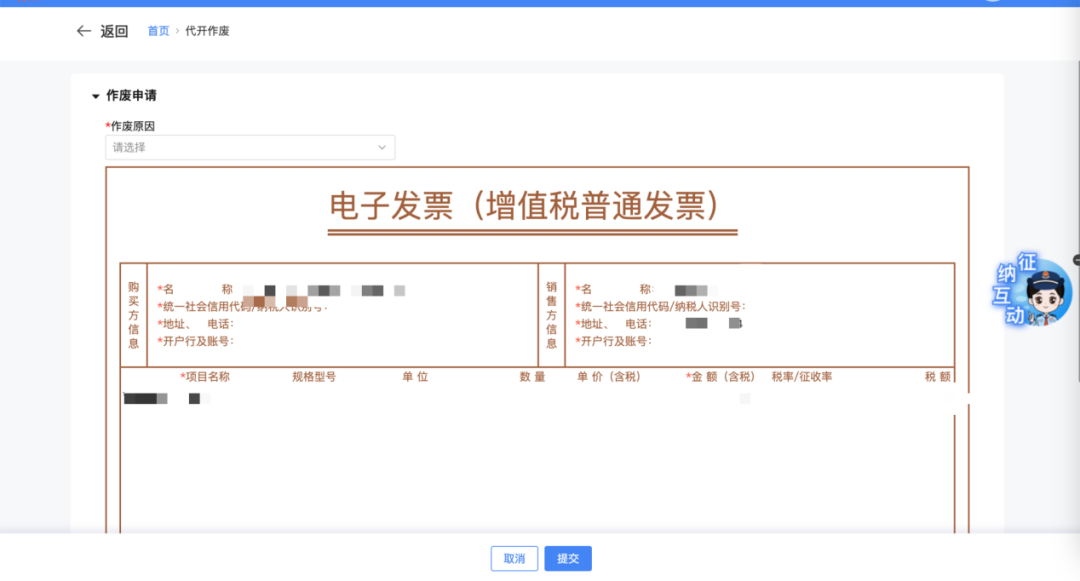The height and width of the screenshot is (581, 1080).
Task: Click the buyer 开户行及账号 field
Action: tap(196, 341)
